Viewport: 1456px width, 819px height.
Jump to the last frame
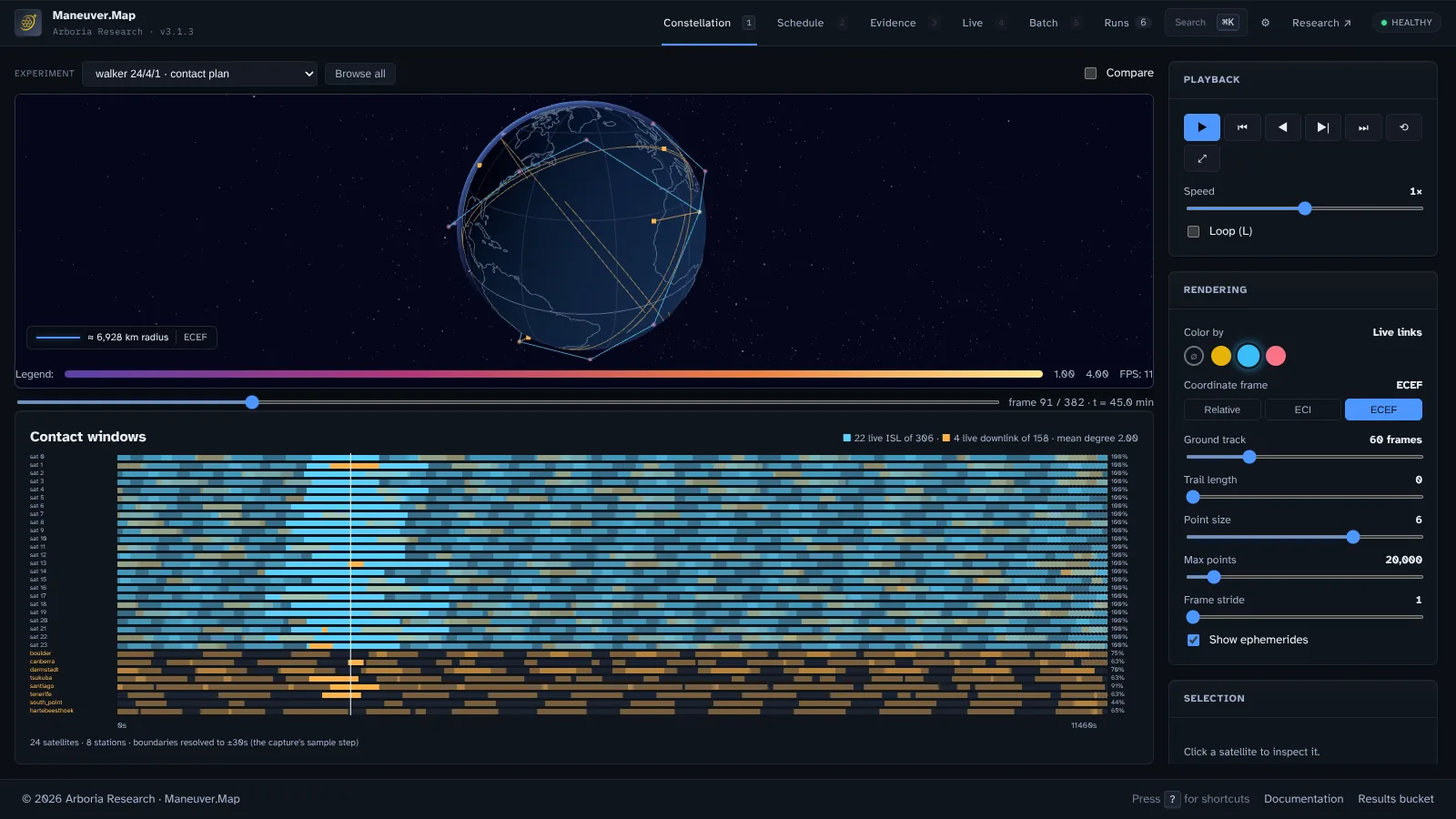click(x=1363, y=127)
